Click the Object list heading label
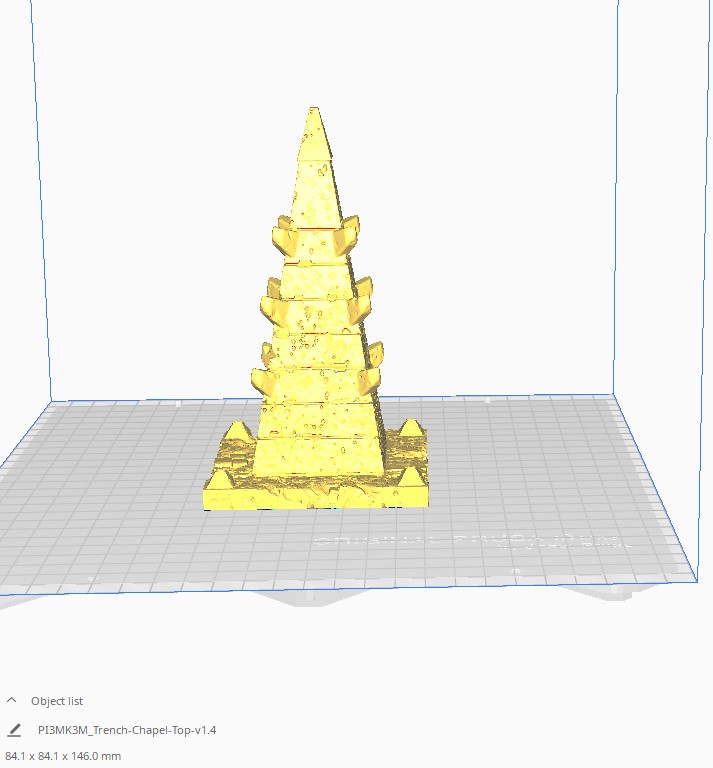This screenshot has width=713, height=768. coord(57,701)
